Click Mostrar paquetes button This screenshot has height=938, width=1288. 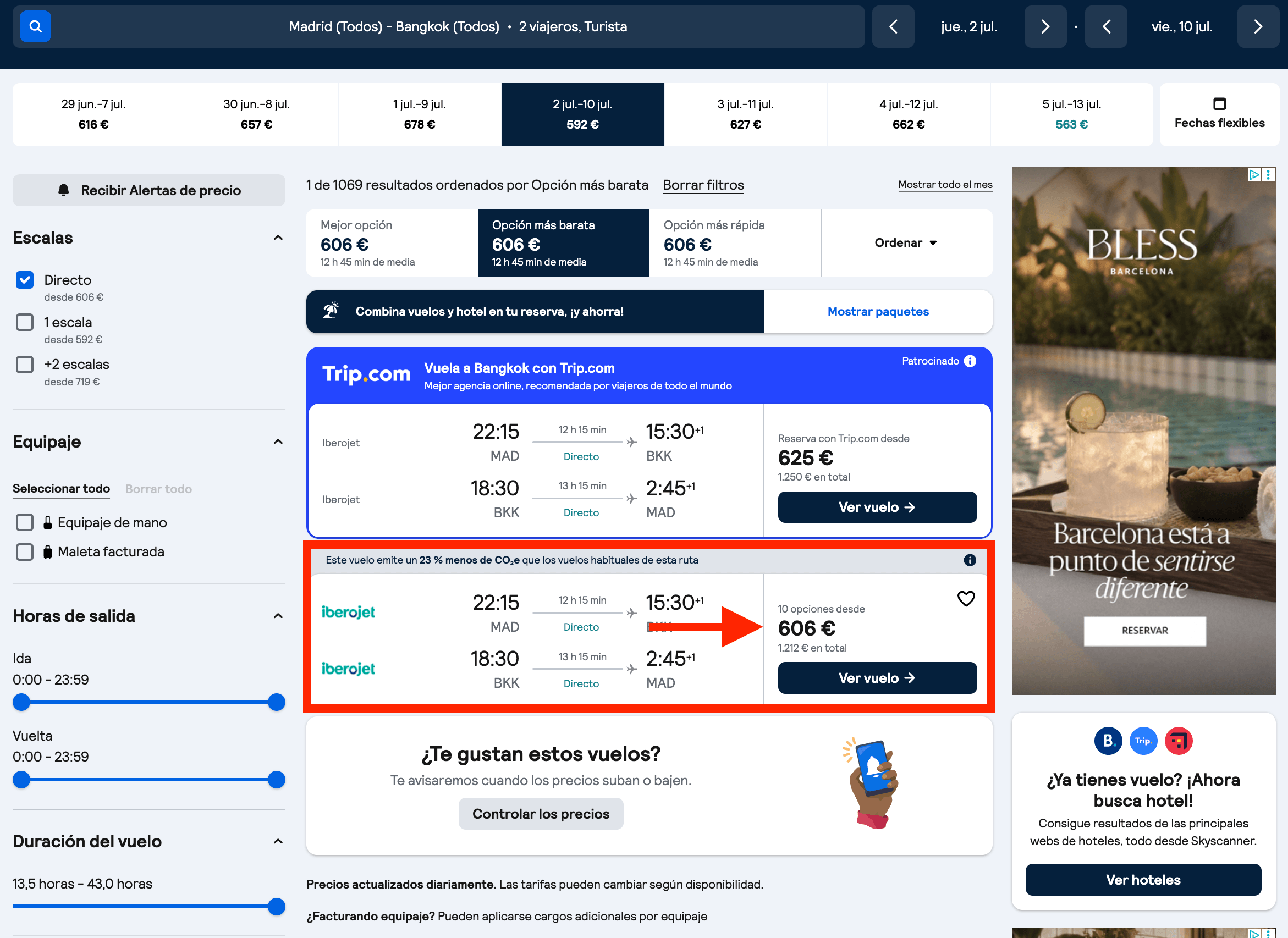tap(878, 312)
